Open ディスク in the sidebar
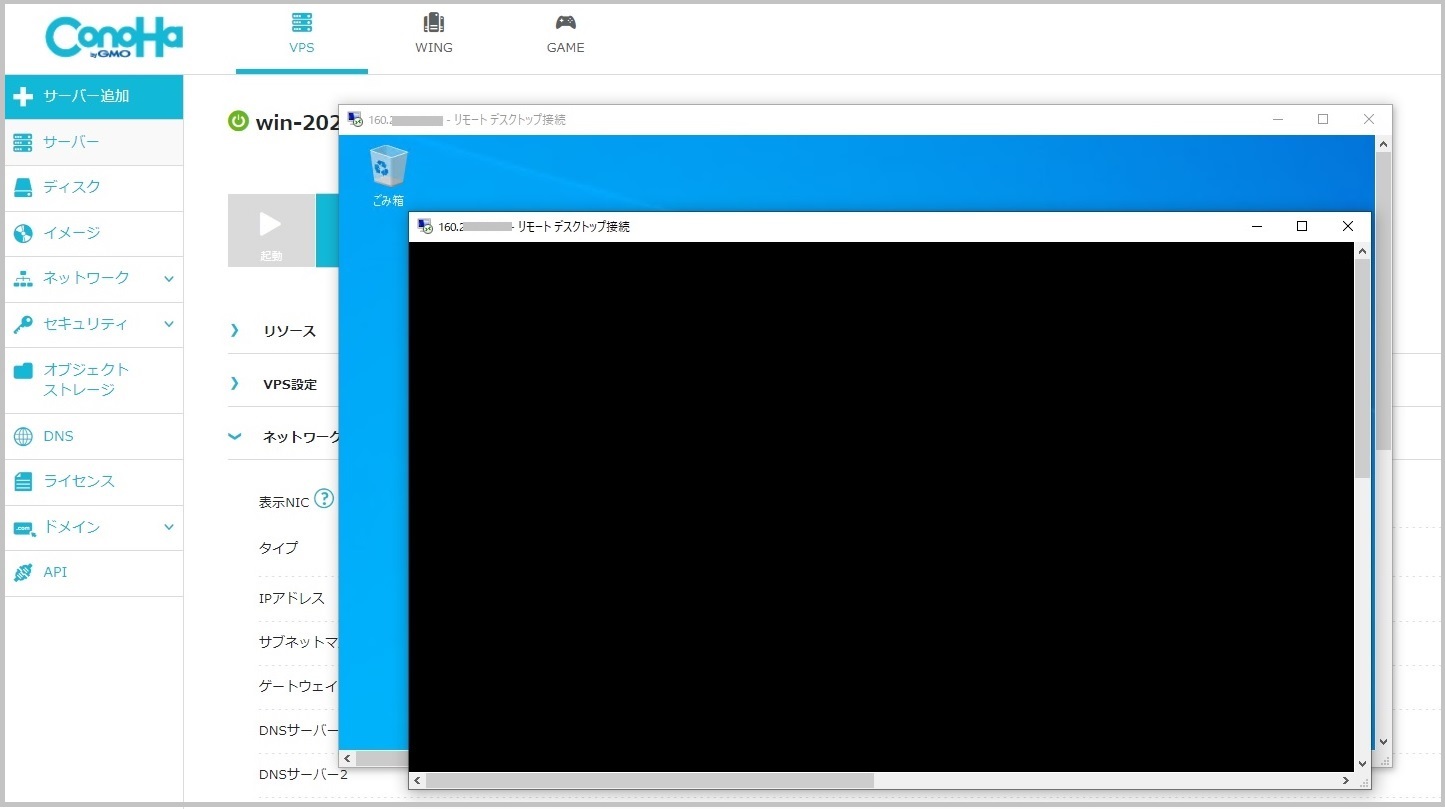This screenshot has height=809, width=1445. pos(94,188)
